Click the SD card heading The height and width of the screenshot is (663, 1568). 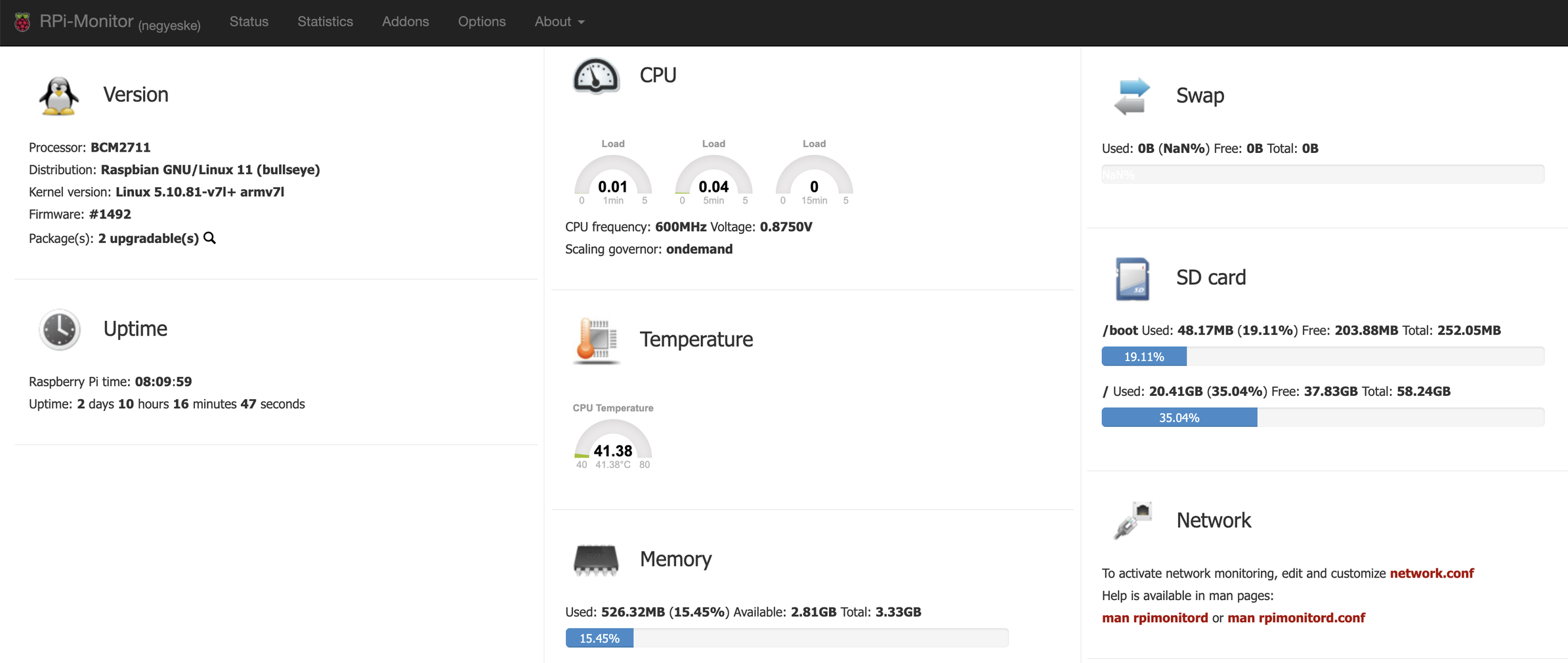(x=1211, y=278)
